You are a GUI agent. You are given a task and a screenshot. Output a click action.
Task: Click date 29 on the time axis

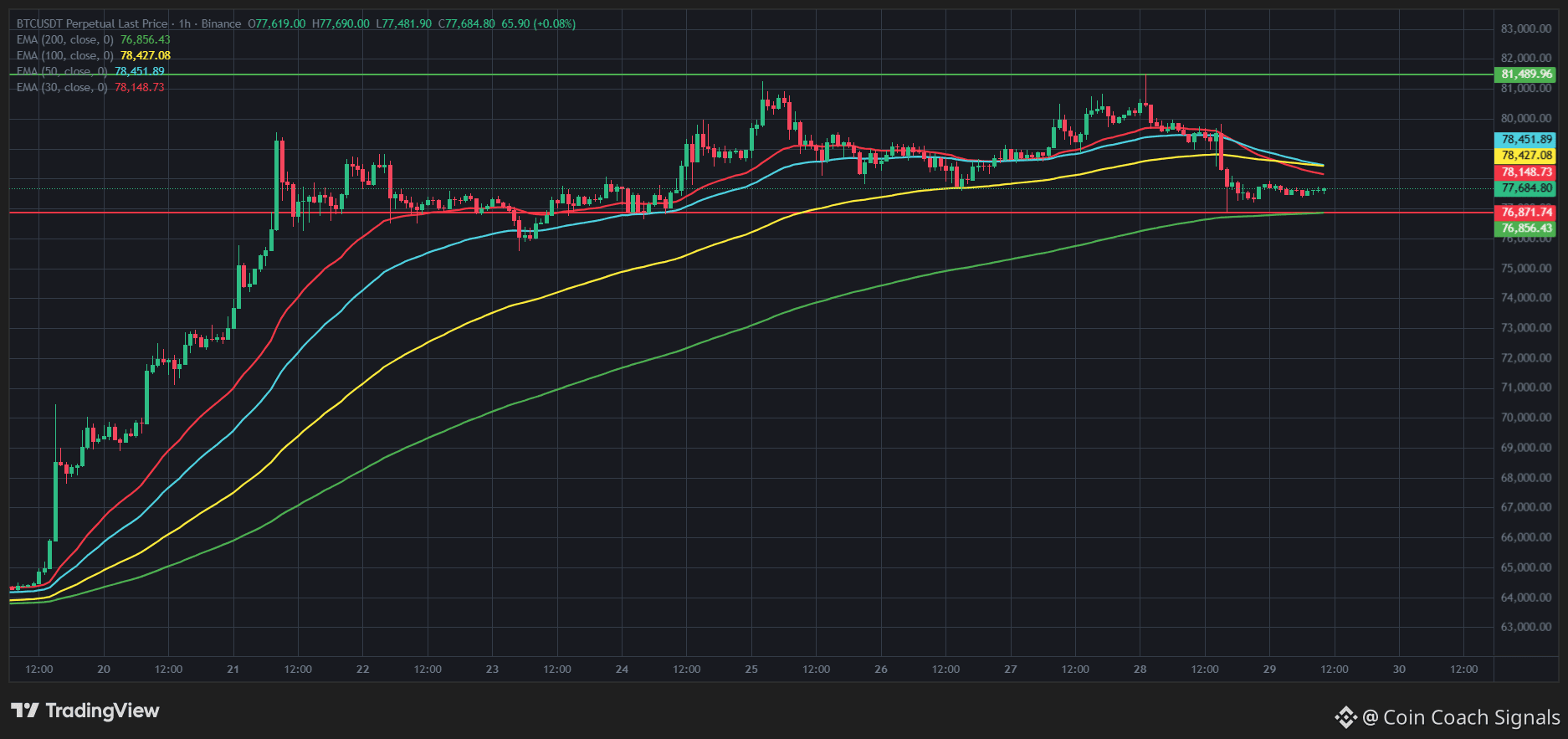tap(1269, 669)
